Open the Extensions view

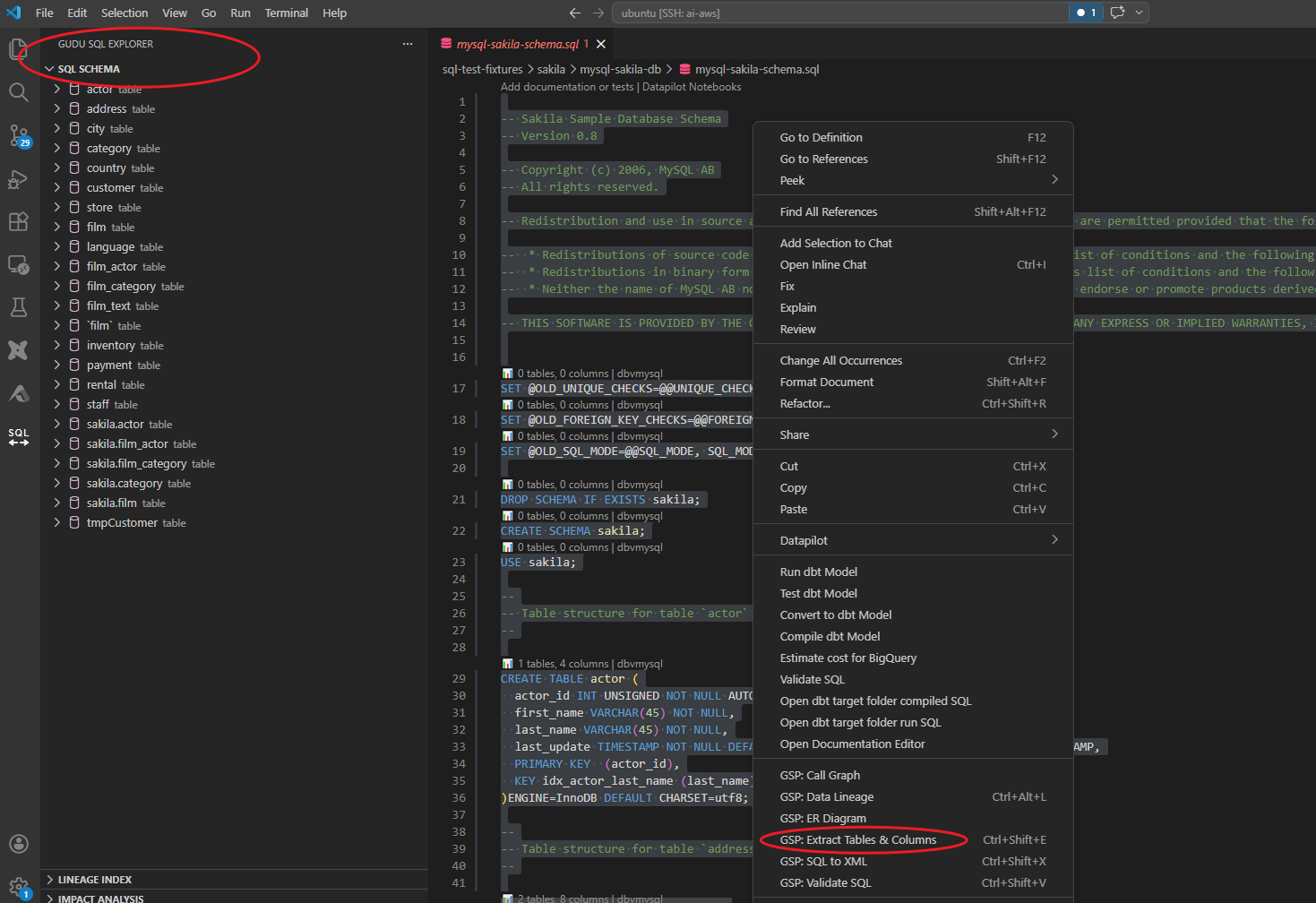[x=18, y=222]
